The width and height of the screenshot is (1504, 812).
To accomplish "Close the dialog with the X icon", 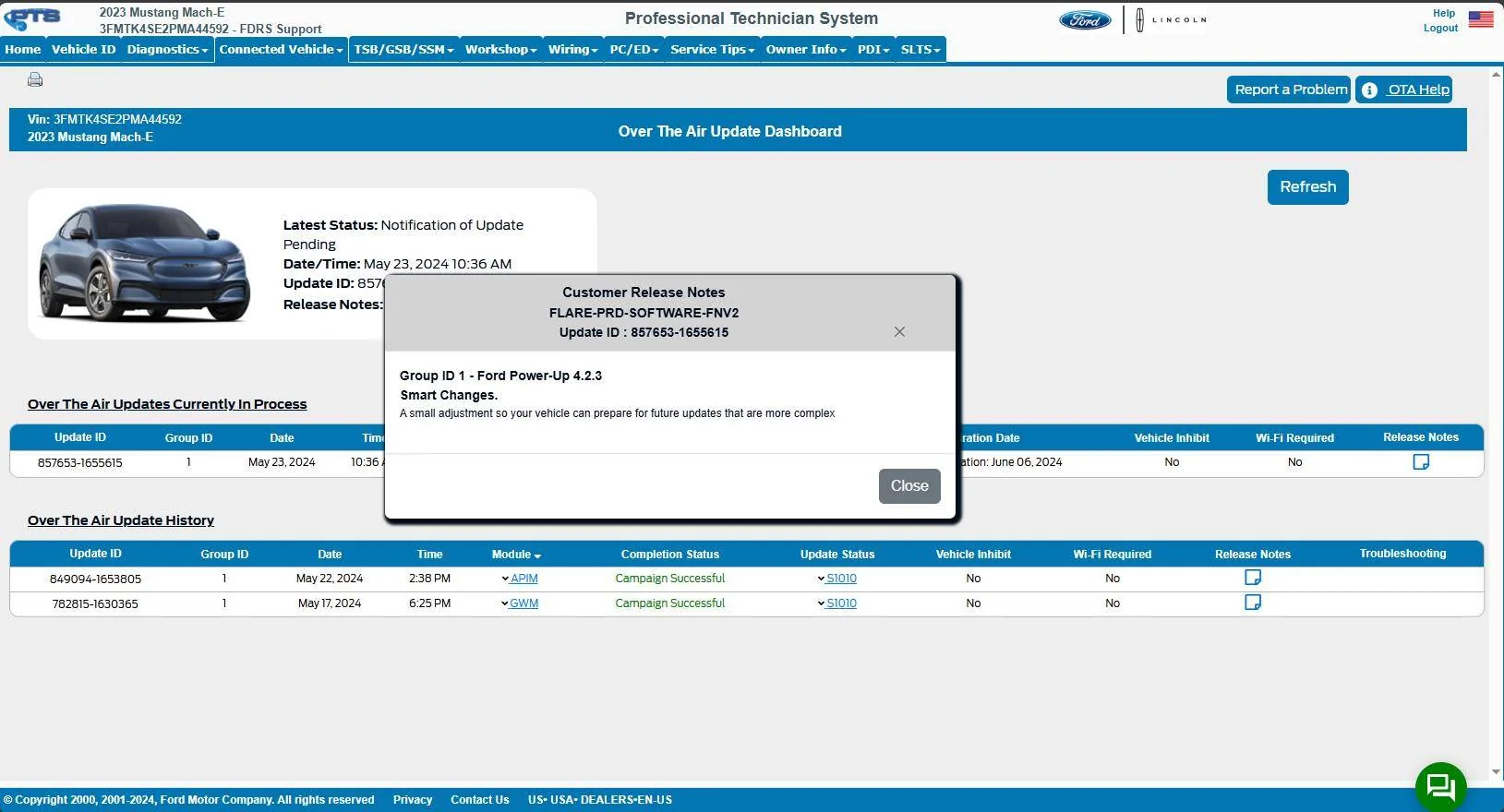I will point(899,332).
